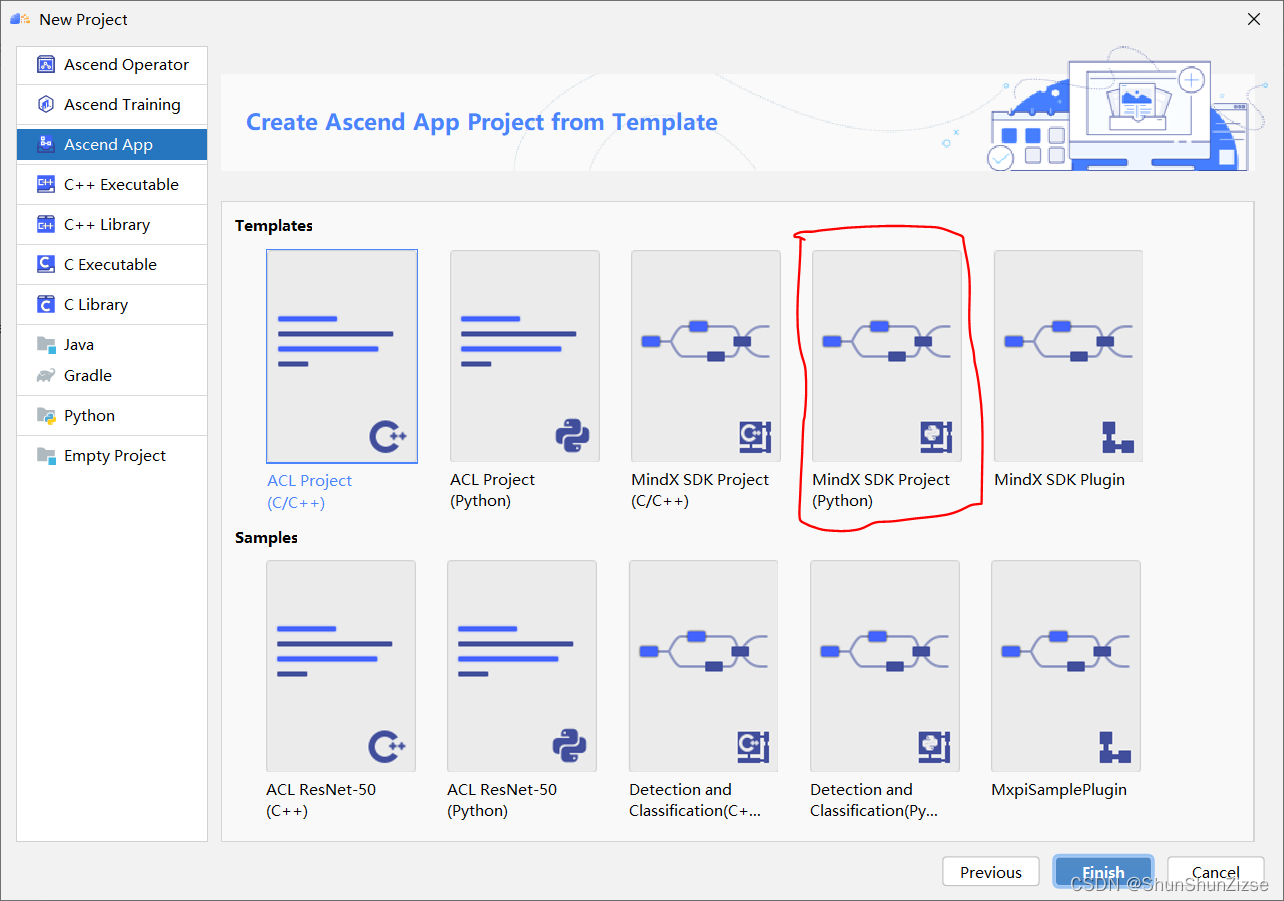
Task: Choose the ACL Project (C/C++) template thumbnail
Action: point(342,356)
